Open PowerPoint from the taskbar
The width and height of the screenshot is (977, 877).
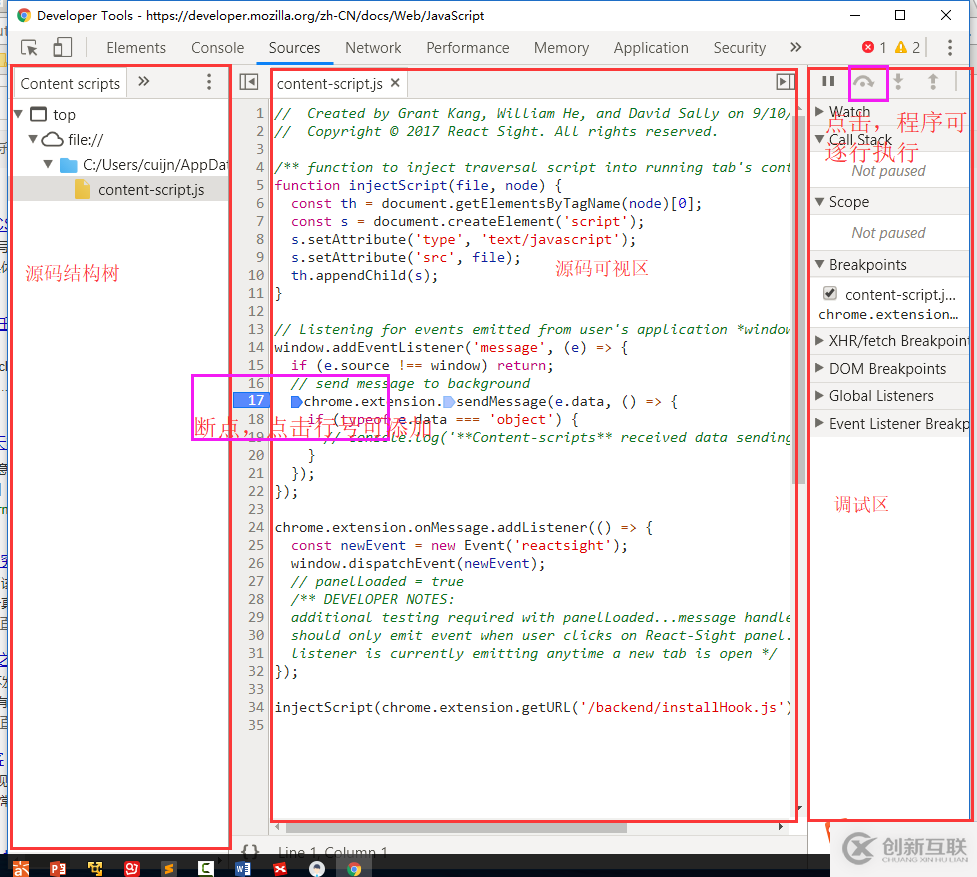58,868
